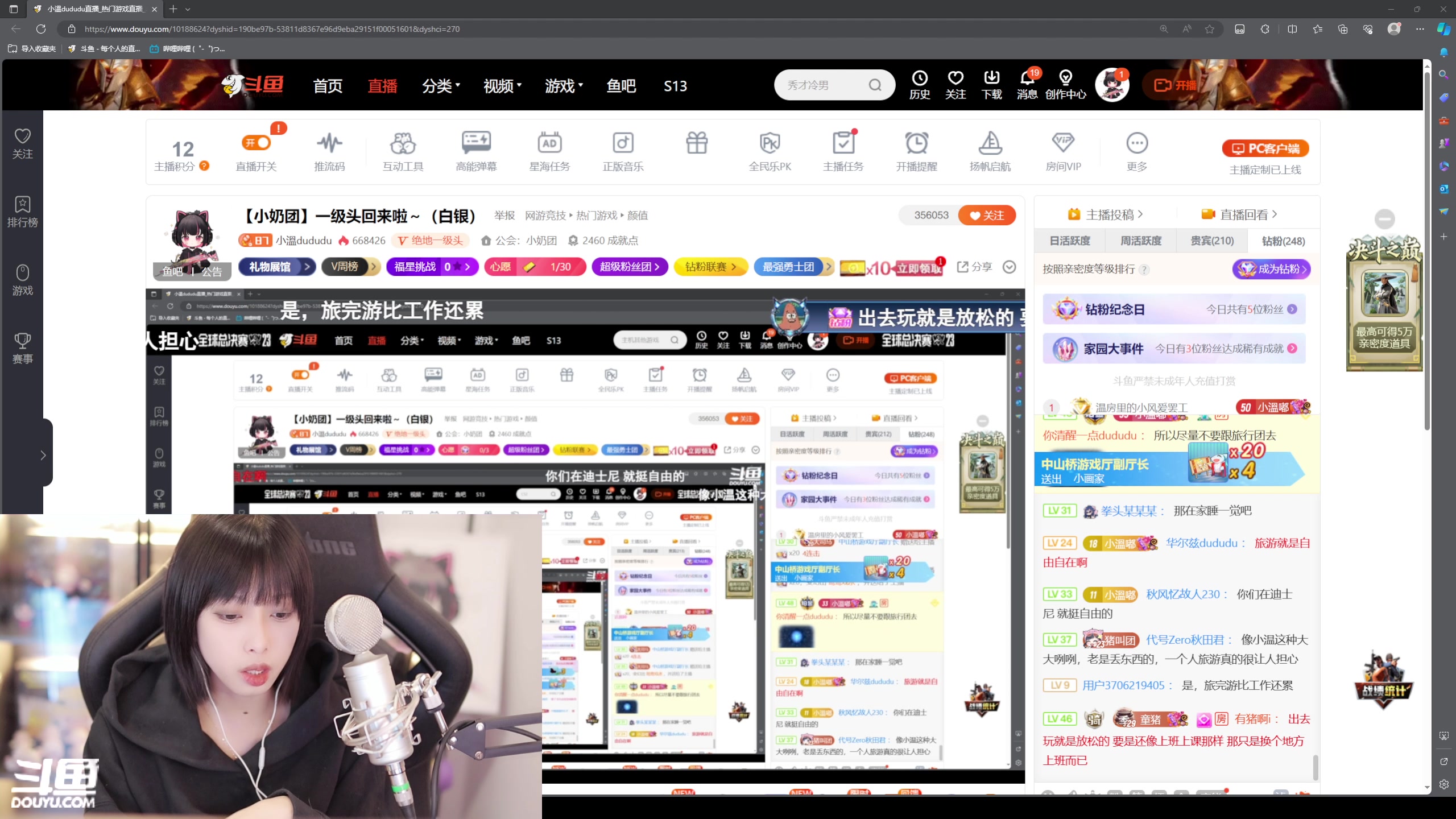
Task: Open 赛事 trophy in the left sidebar
Action: pyautogui.click(x=22, y=348)
